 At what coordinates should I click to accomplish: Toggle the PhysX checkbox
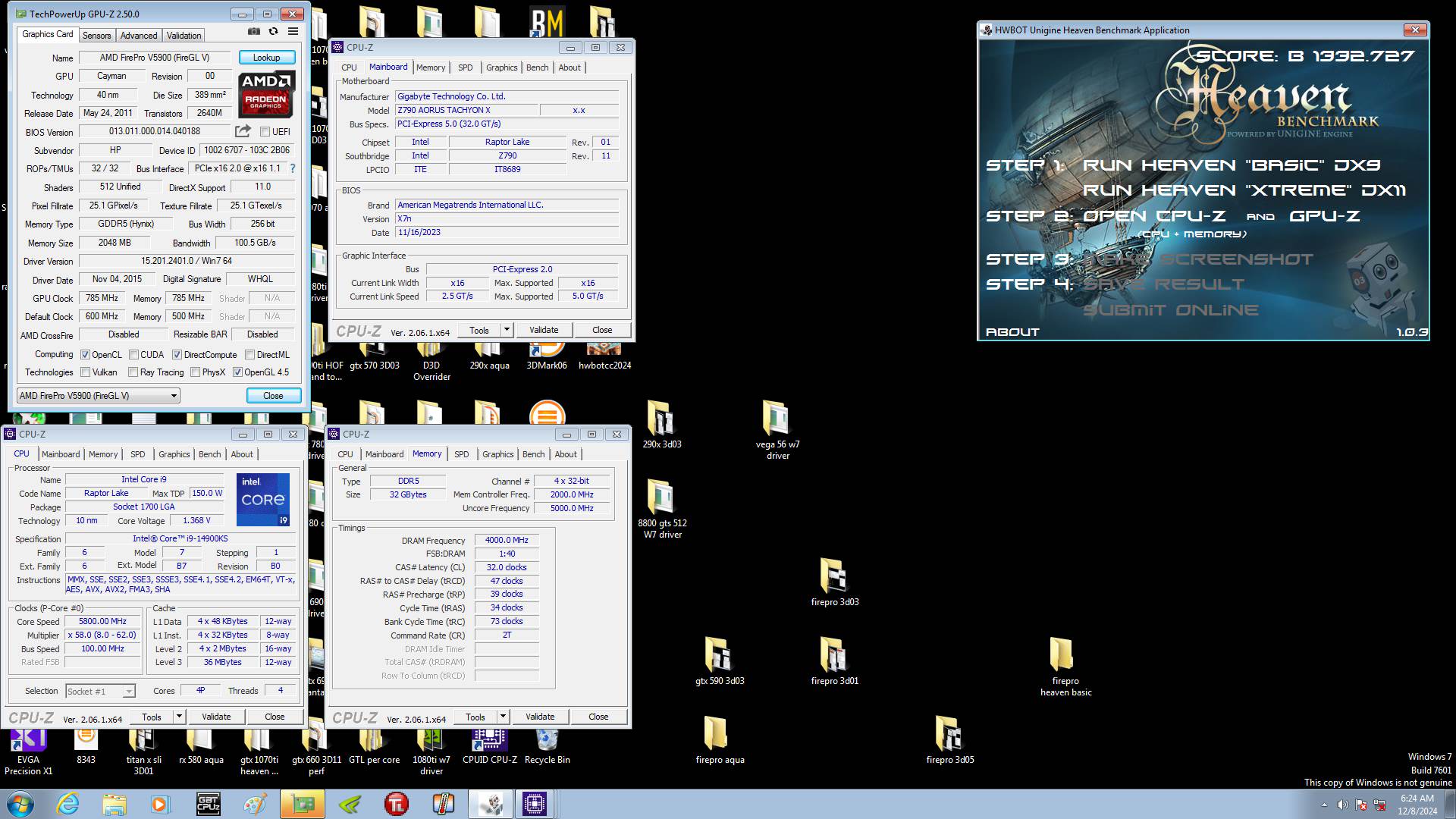tap(196, 372)
